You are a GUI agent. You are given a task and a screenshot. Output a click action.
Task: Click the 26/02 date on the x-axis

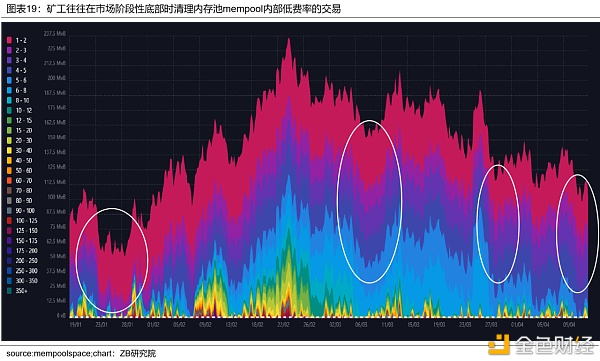coord(310,325)
